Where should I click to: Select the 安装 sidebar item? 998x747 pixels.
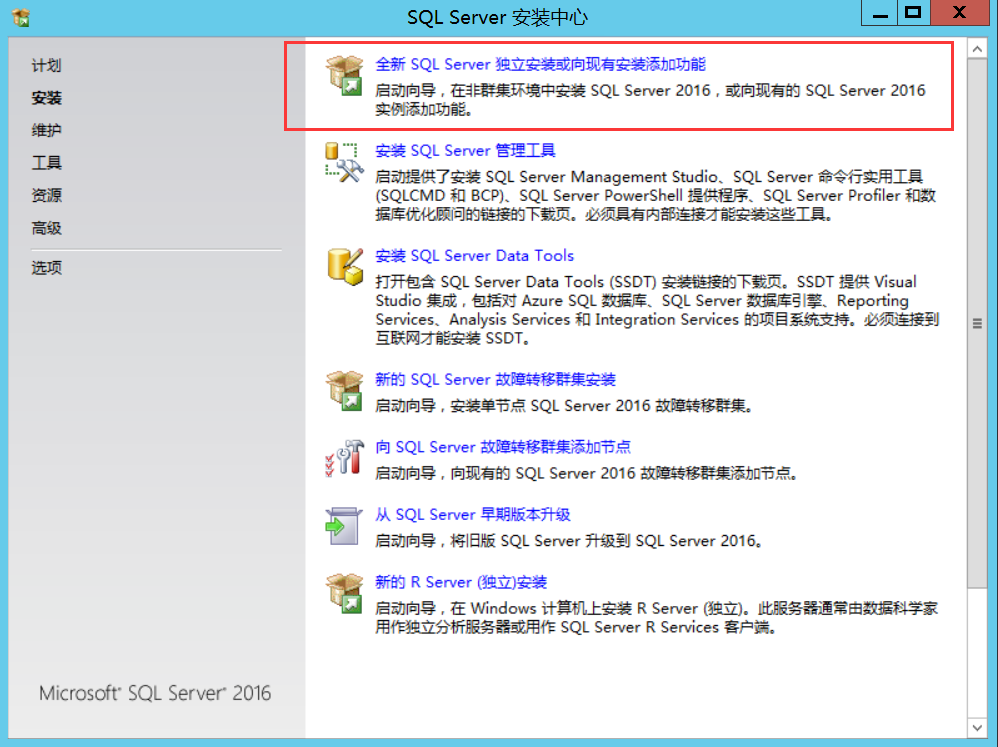point(46,97)
